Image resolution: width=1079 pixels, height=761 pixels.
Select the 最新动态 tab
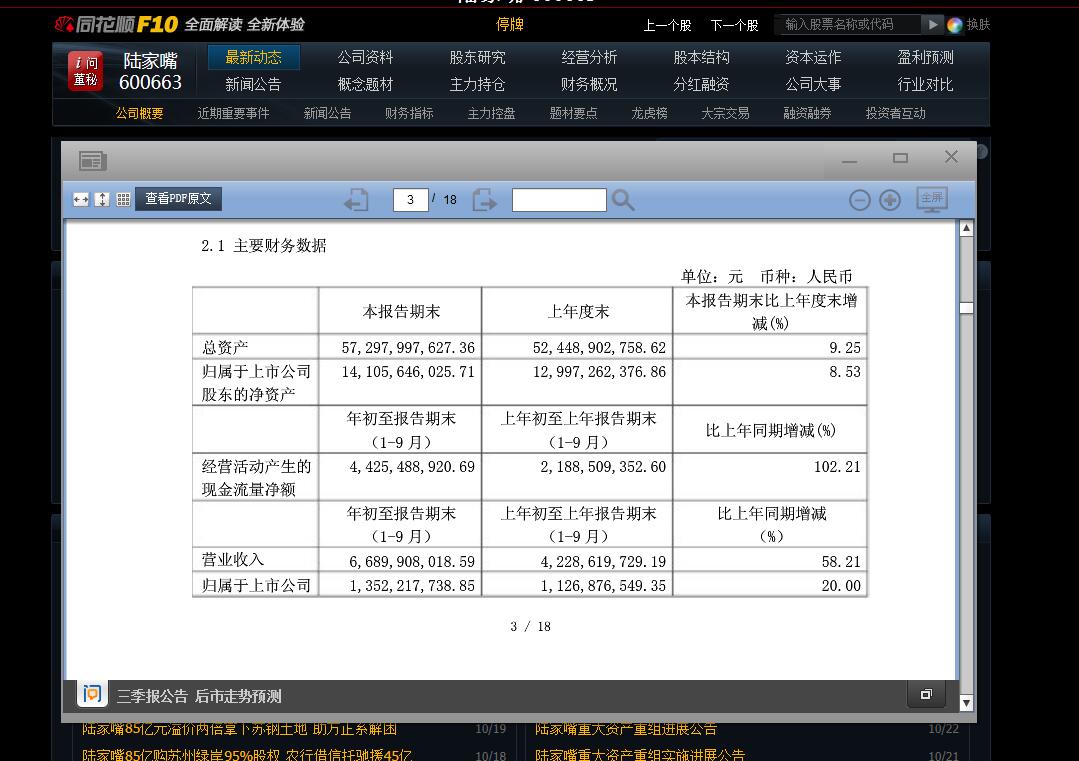point(253,57)
